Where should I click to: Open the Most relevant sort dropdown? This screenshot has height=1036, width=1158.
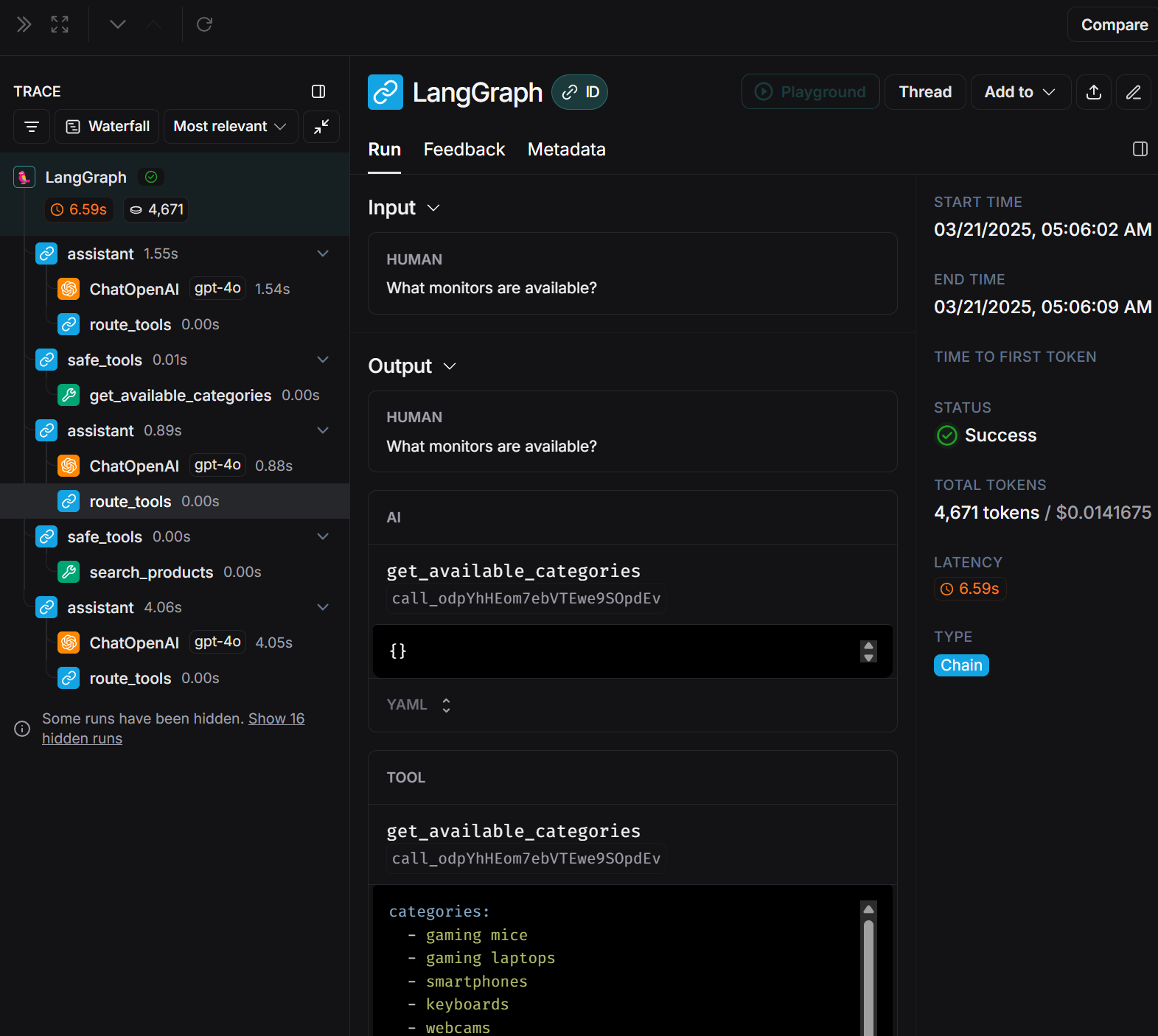tap(230, 127)
